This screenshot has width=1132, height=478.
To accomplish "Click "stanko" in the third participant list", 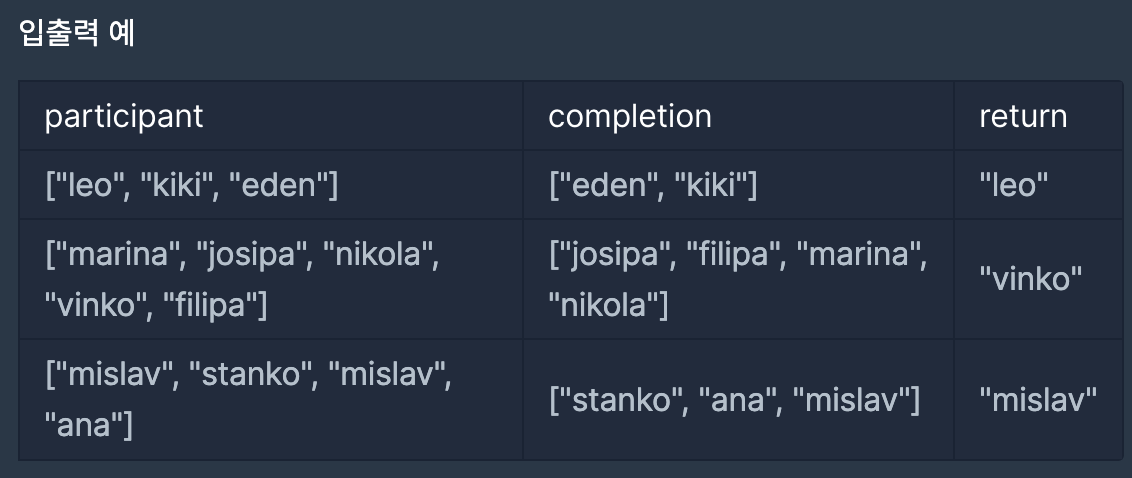I will pyautogui.click(x=251, y=376).
